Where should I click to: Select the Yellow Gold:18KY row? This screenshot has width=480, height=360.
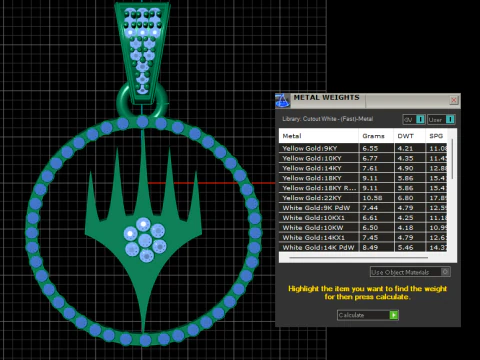pyautogui.click(x=363, y=178)
